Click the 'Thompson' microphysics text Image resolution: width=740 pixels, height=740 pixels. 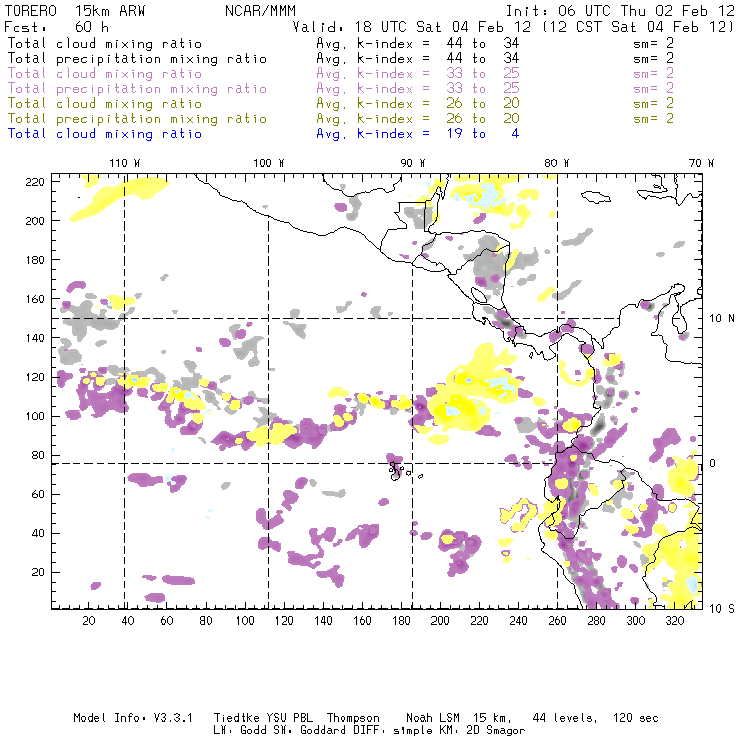coord(353,718)
